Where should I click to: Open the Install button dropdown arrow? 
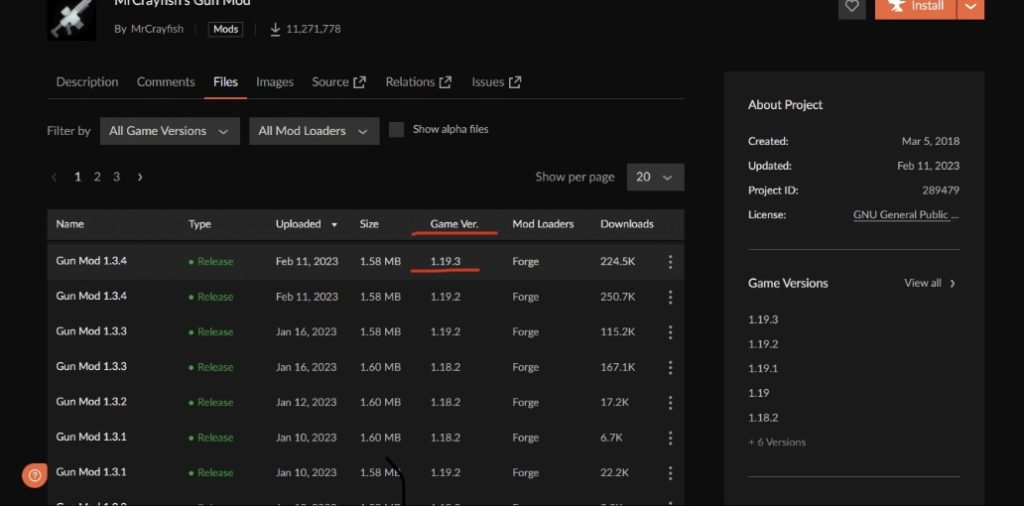click(x=971, y=7)
